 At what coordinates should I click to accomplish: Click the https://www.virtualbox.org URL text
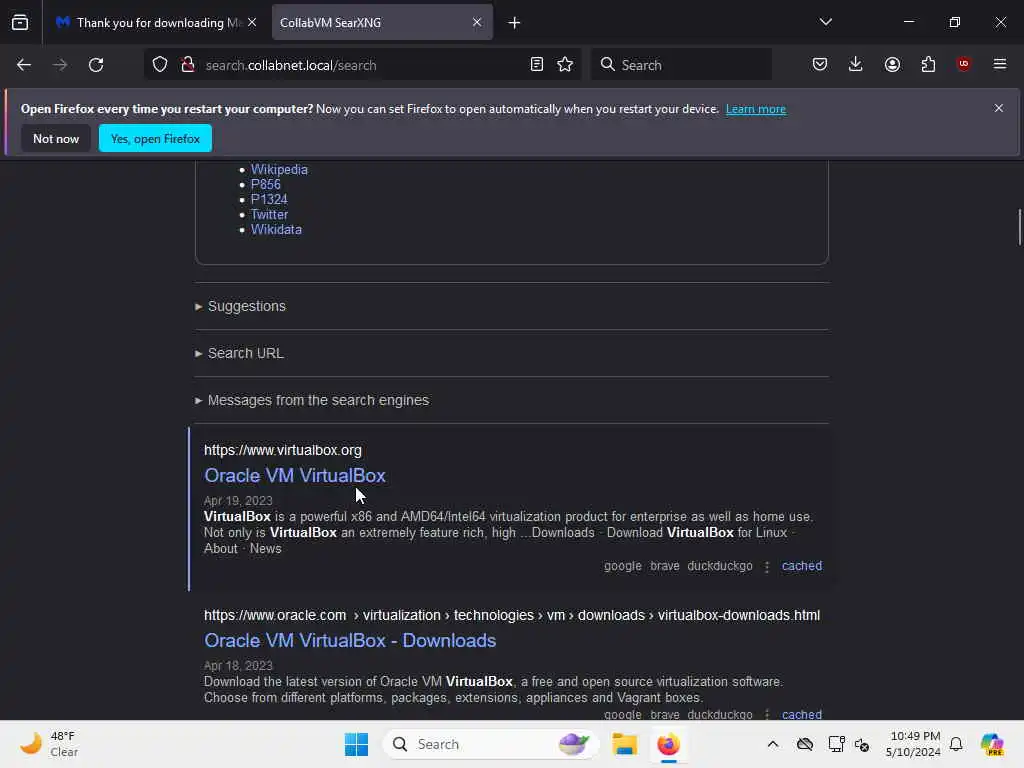pyautogui.click(x=283, y=450)
